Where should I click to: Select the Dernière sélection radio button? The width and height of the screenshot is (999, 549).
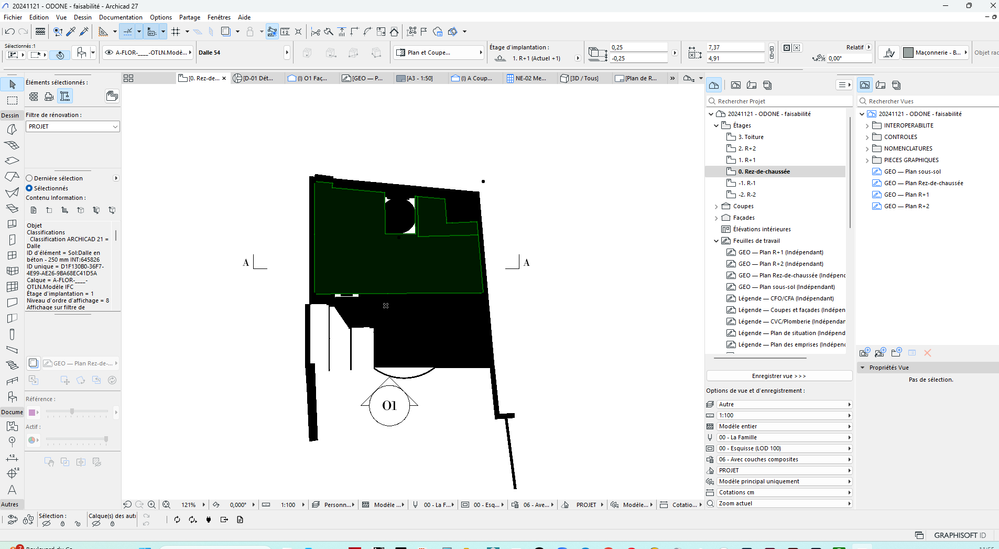30,178
